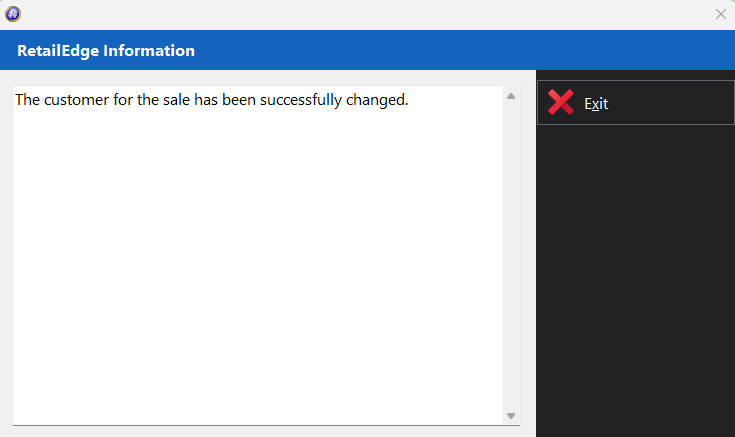Click the word "customer" in the message
Image resolution: width=735 pixels, height=437 pixels.
click(x=76, y=100)
